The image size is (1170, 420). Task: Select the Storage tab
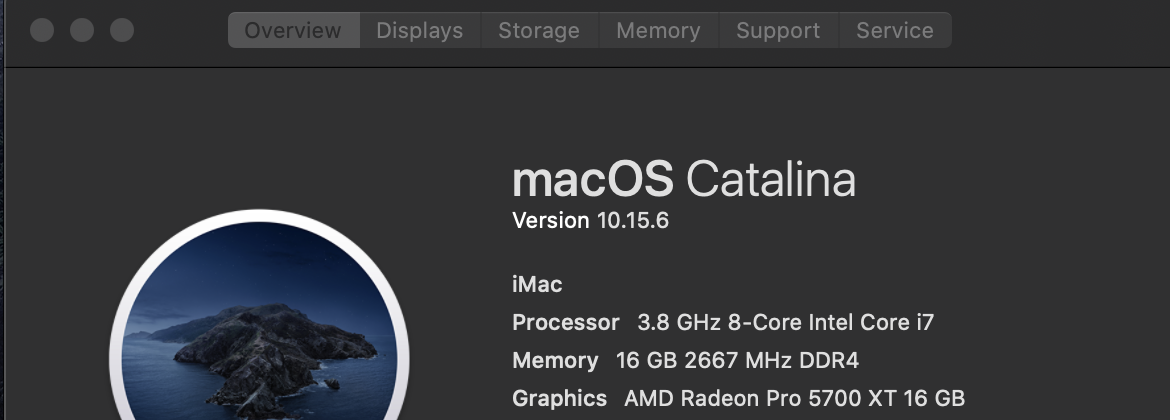[539, 30]
